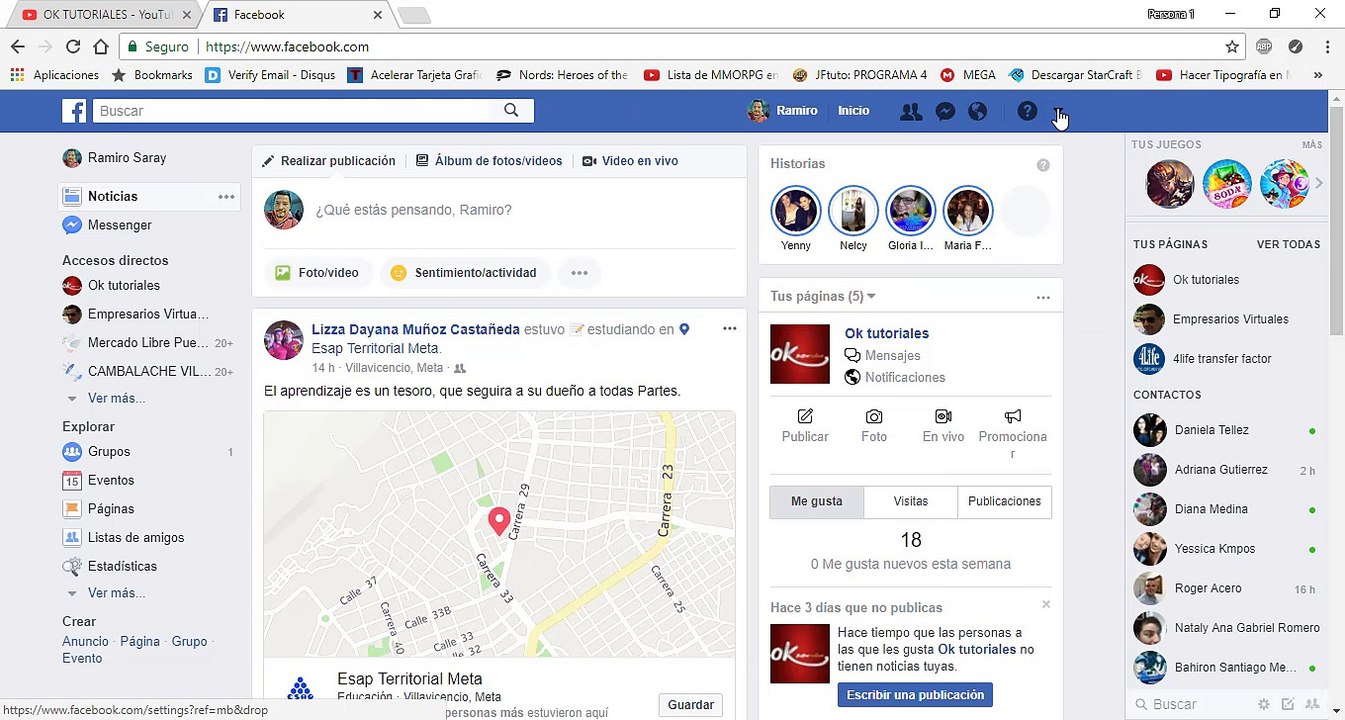Expand Ver más under Explorar
The height and width of the screenshot is (720, 1345).
(116, 593)
